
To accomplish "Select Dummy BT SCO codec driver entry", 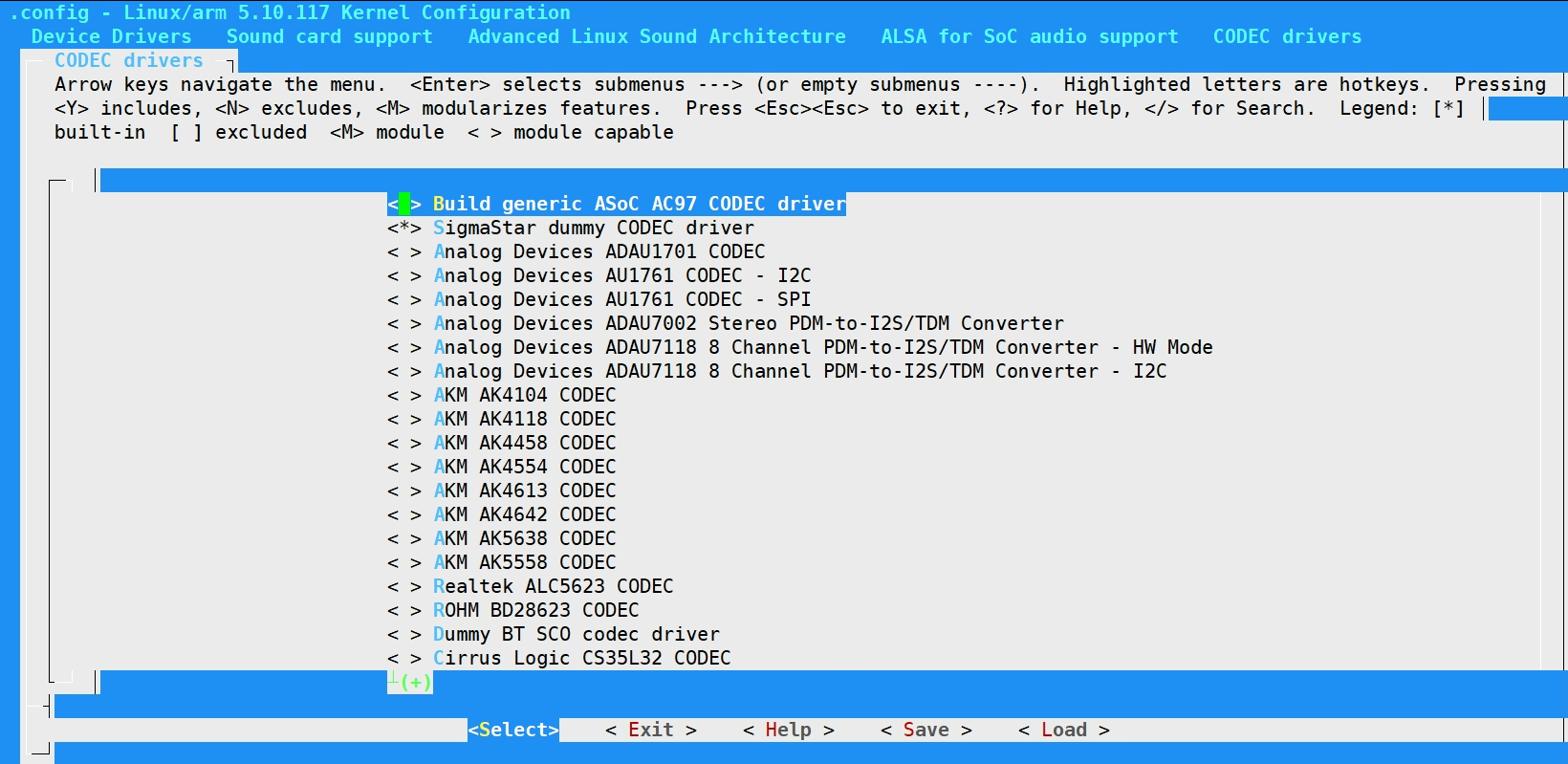I will point(577,634).
